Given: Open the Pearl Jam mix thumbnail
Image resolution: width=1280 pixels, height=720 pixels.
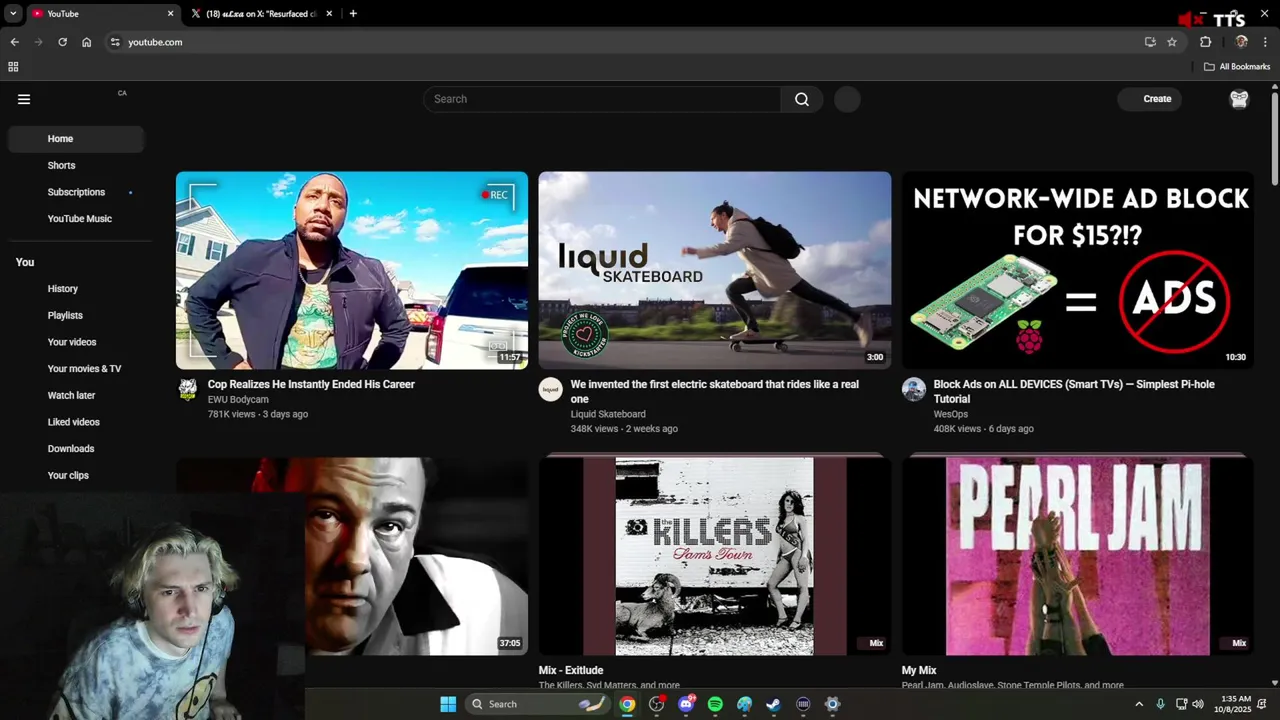Looking at the screenshot, I should click(x=1077, y=556).
